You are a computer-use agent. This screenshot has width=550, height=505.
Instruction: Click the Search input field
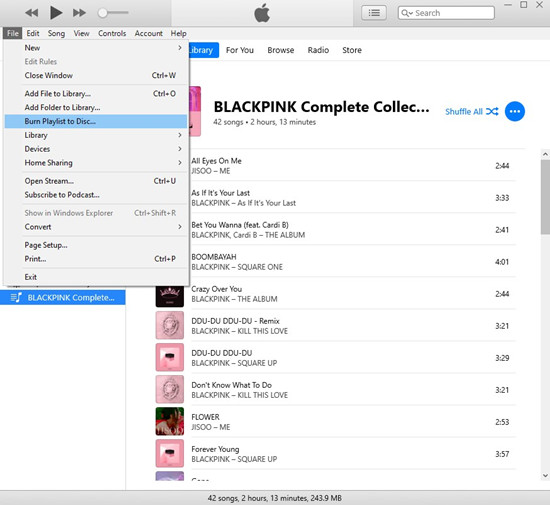point(446,13)
